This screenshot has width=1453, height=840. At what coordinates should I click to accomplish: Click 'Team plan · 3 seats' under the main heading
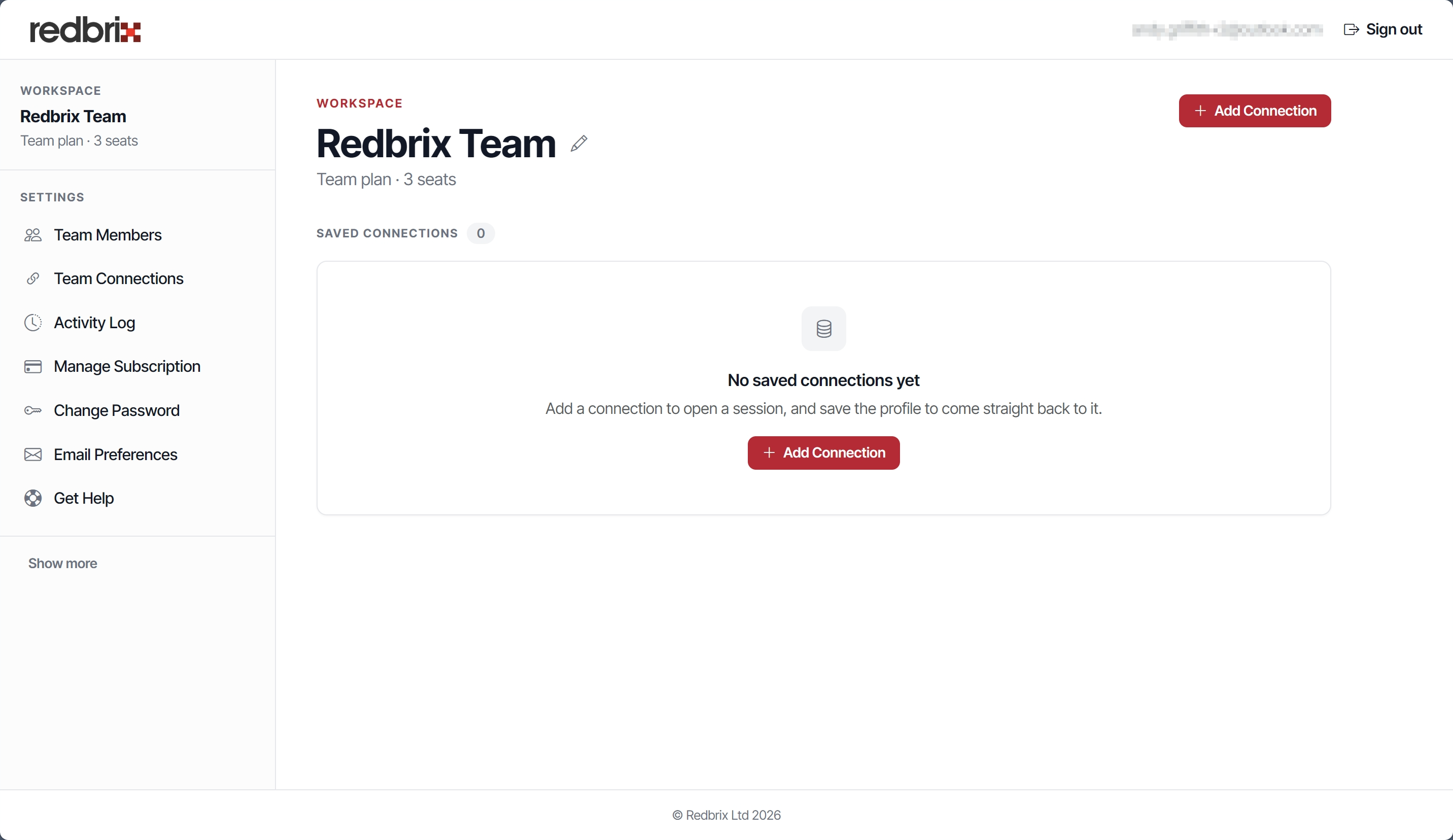coord(386,179)
